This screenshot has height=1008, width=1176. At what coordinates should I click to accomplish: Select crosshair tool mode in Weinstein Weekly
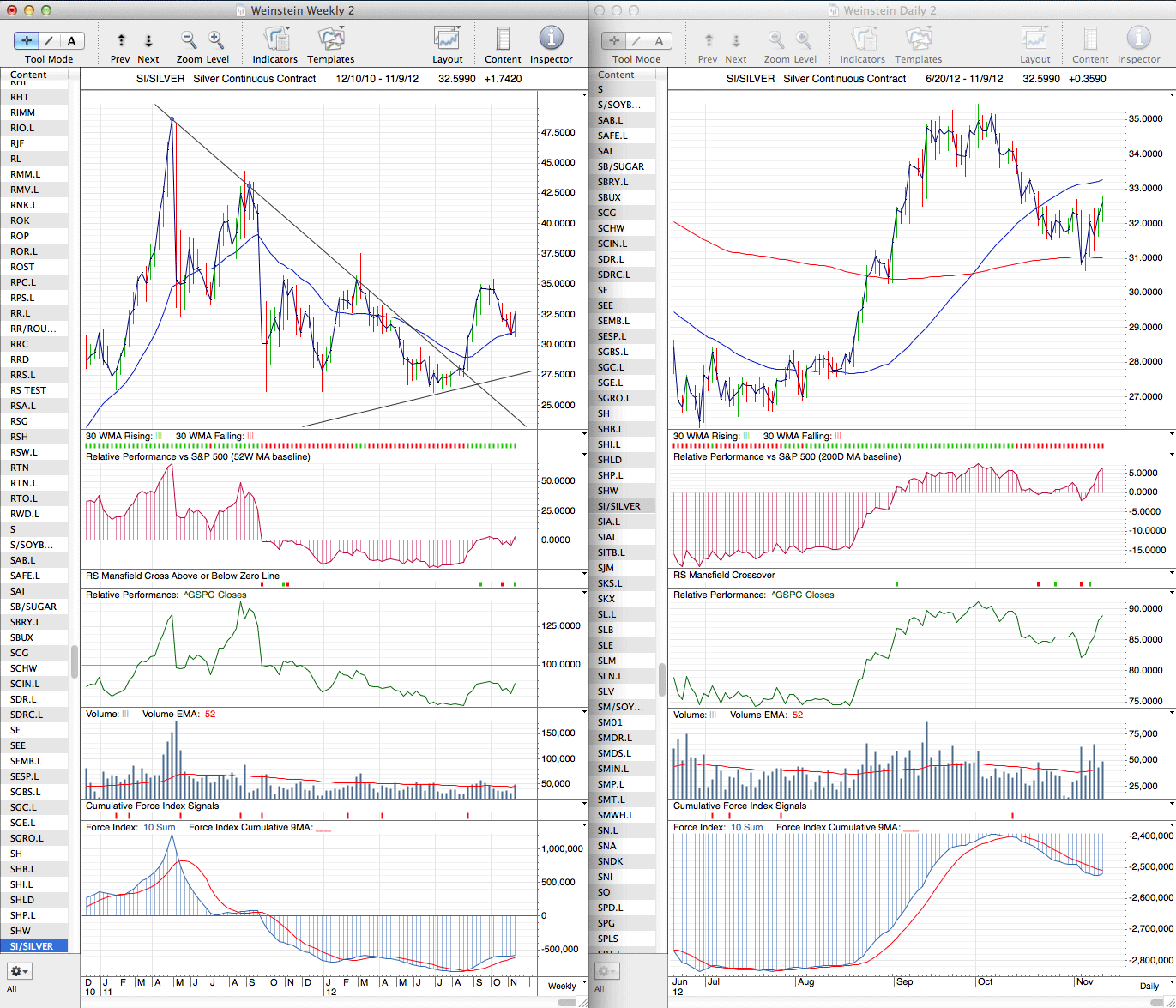(27, 40)
